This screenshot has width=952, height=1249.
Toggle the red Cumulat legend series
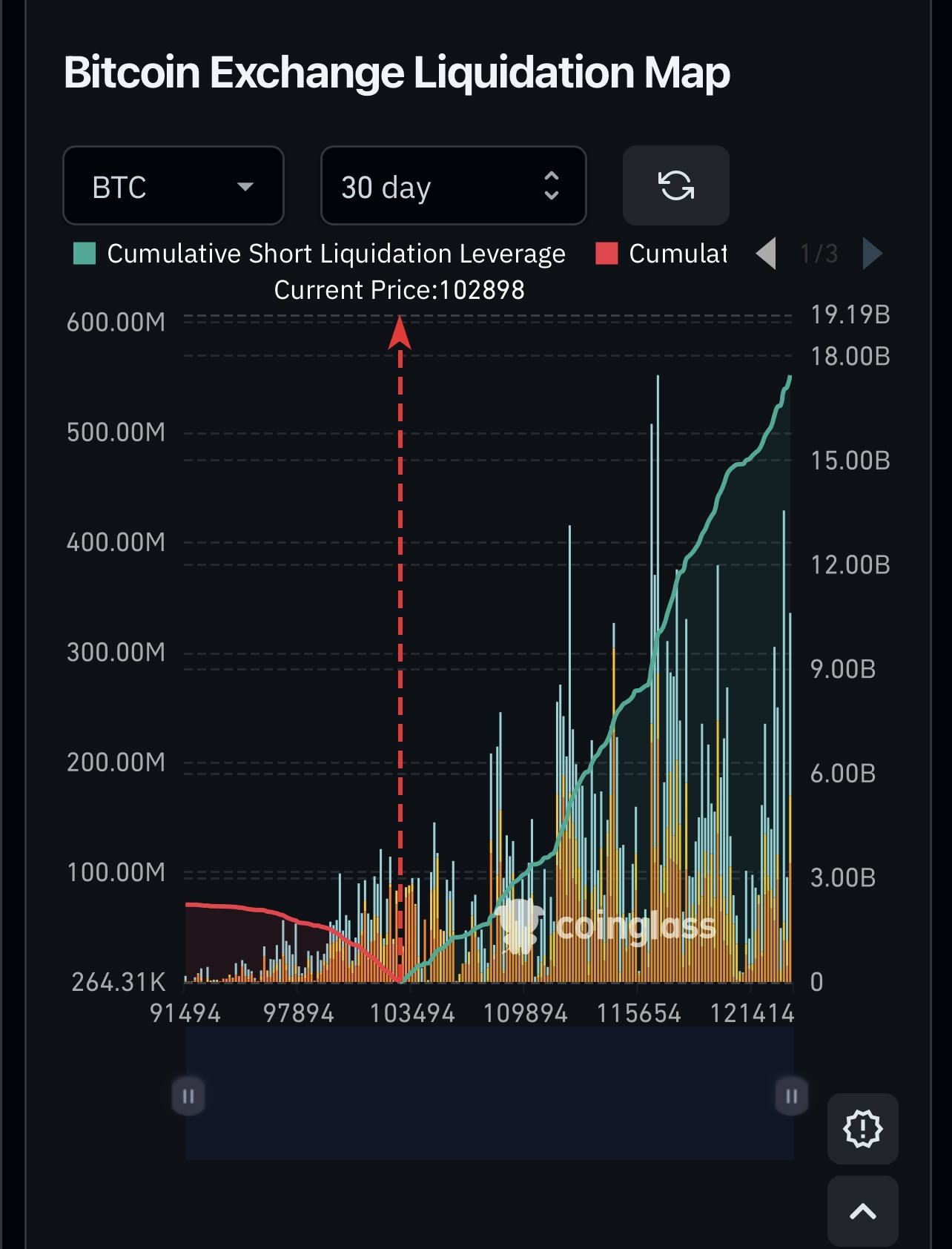[x=677, y=254]
